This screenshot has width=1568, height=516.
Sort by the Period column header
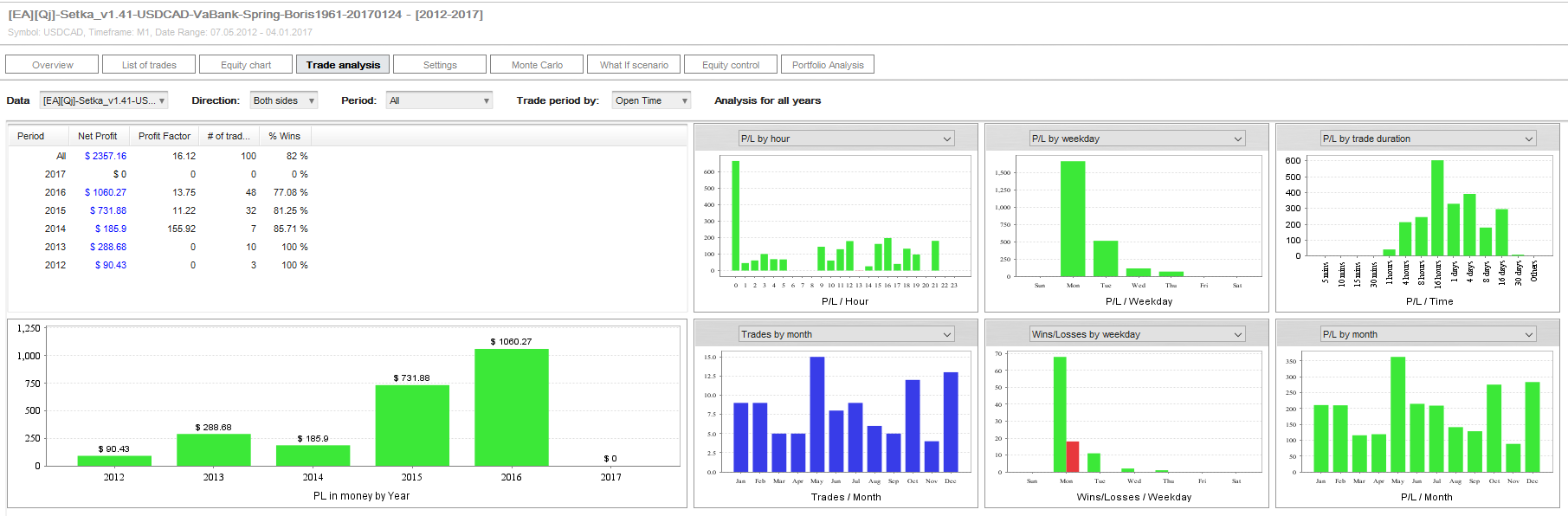pos(39,136)
